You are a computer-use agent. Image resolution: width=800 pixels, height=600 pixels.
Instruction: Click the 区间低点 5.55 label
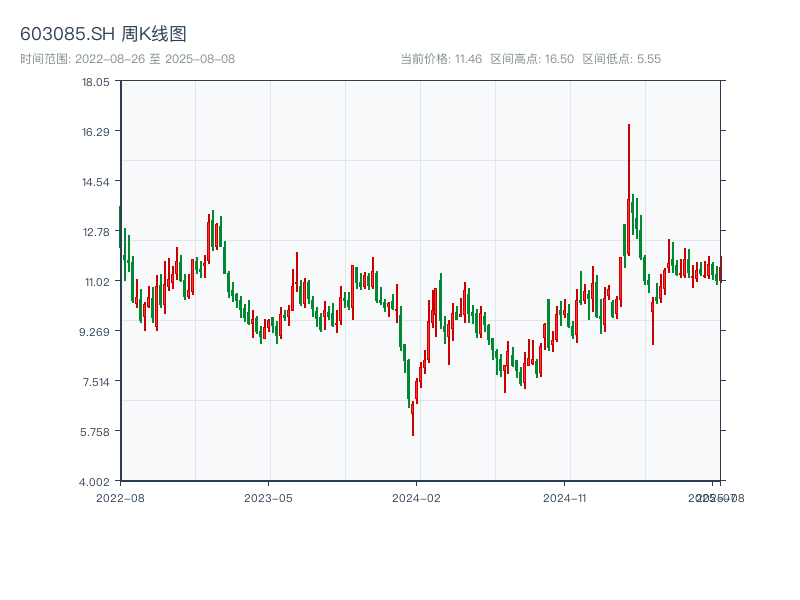[x=621, y=59]
